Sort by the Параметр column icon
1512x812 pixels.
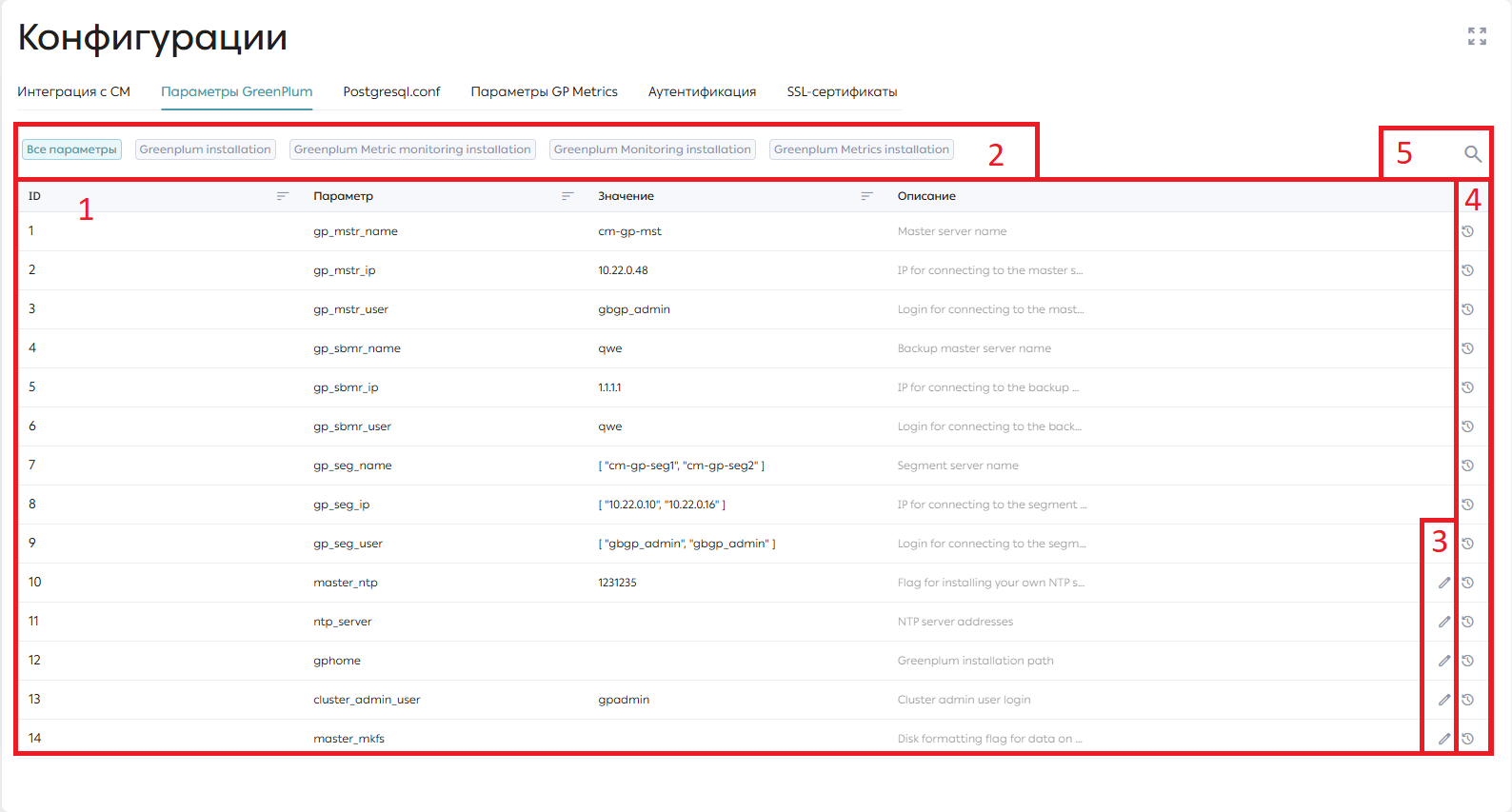click(x=567, y=196)
